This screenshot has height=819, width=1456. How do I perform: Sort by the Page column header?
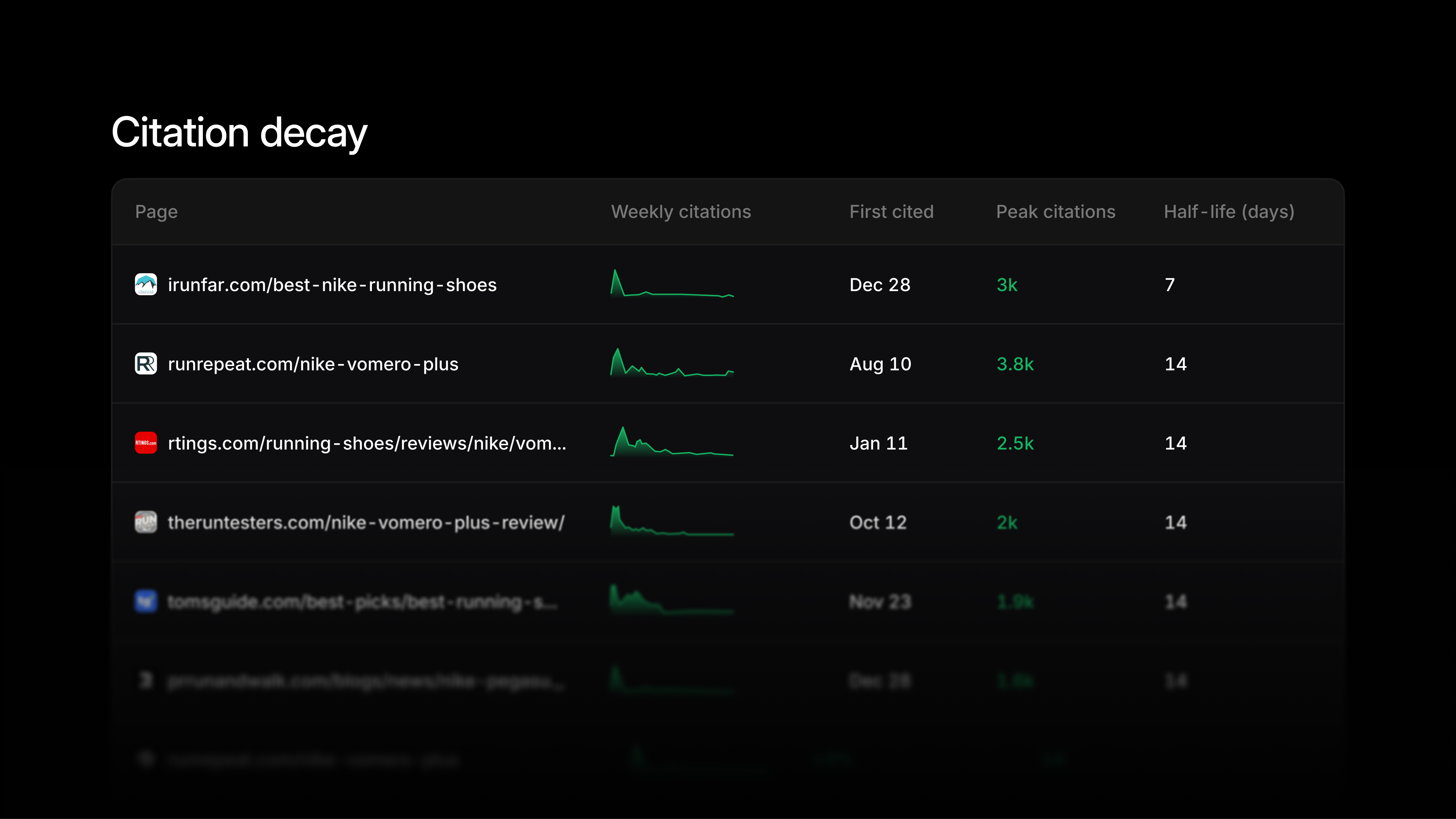pos(157,212)
